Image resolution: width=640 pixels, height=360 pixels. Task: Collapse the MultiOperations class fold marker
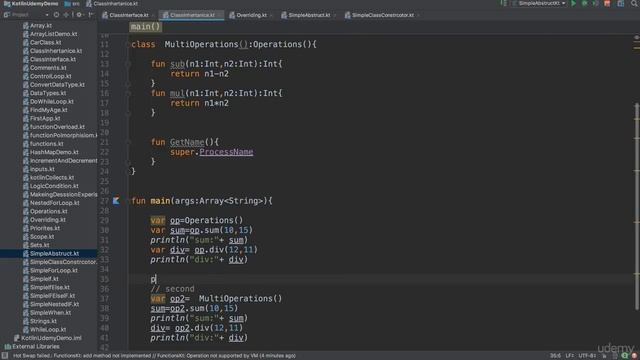tap(128, 44)
